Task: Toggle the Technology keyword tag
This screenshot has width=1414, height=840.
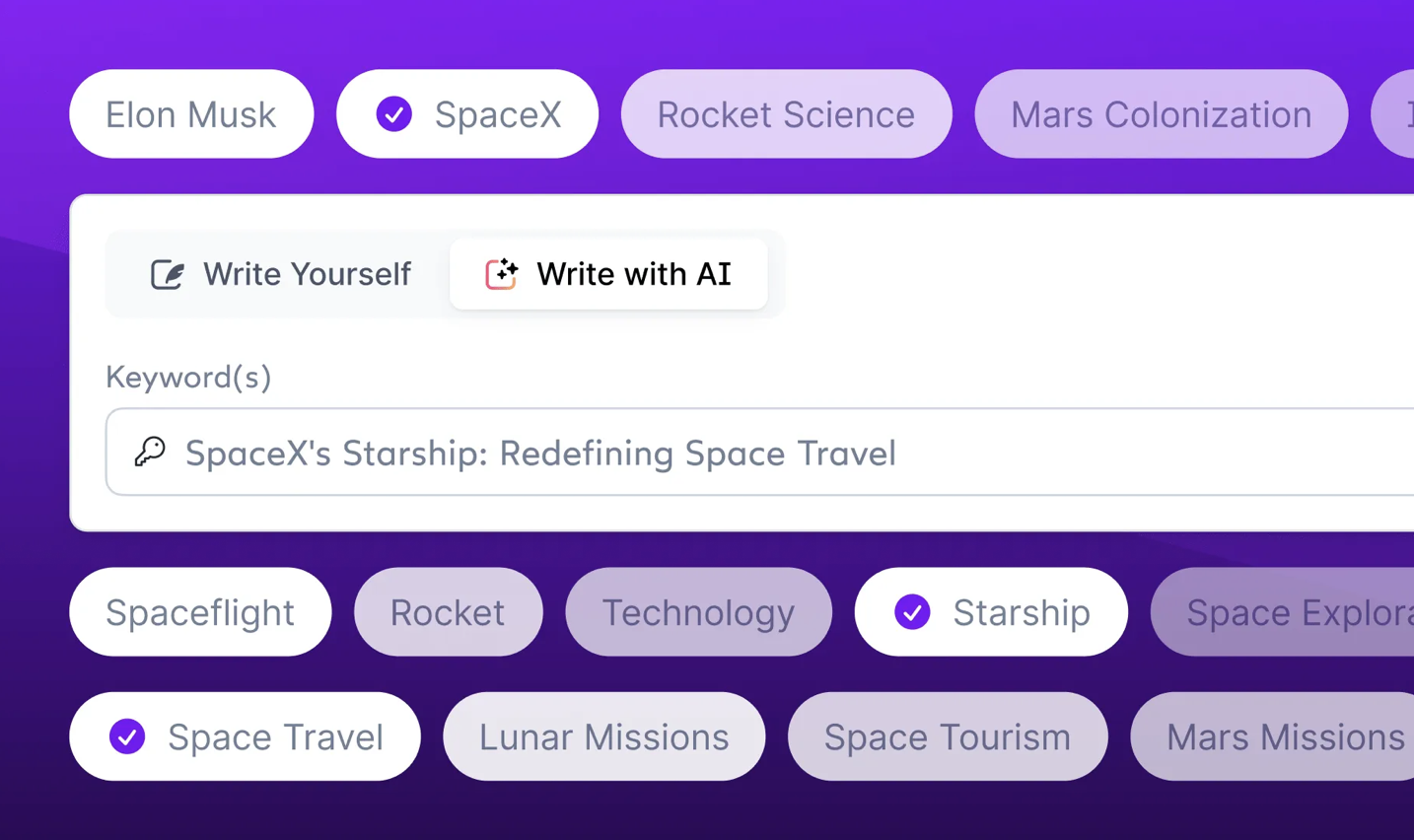Action: coord(698,612)
